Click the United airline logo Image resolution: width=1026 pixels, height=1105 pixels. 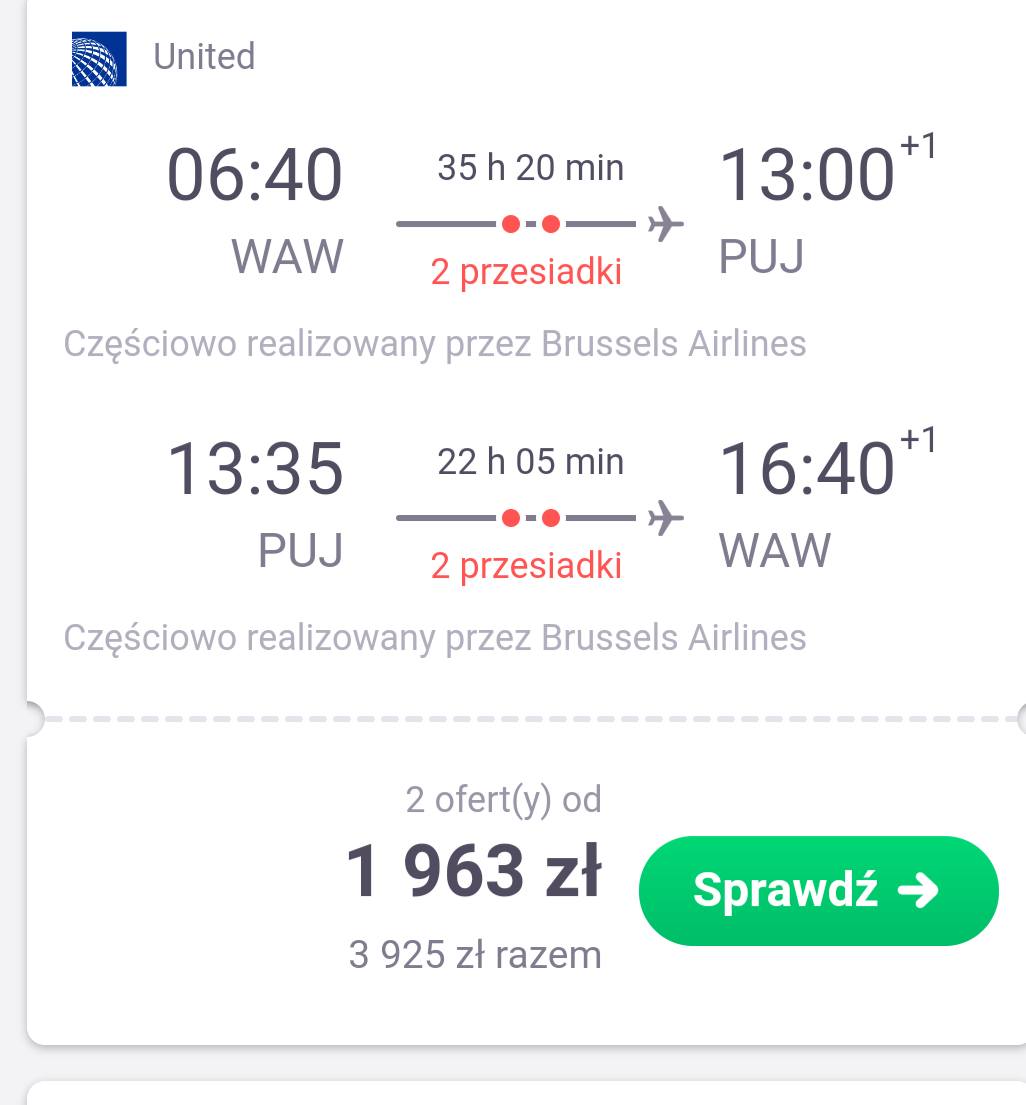99,59
